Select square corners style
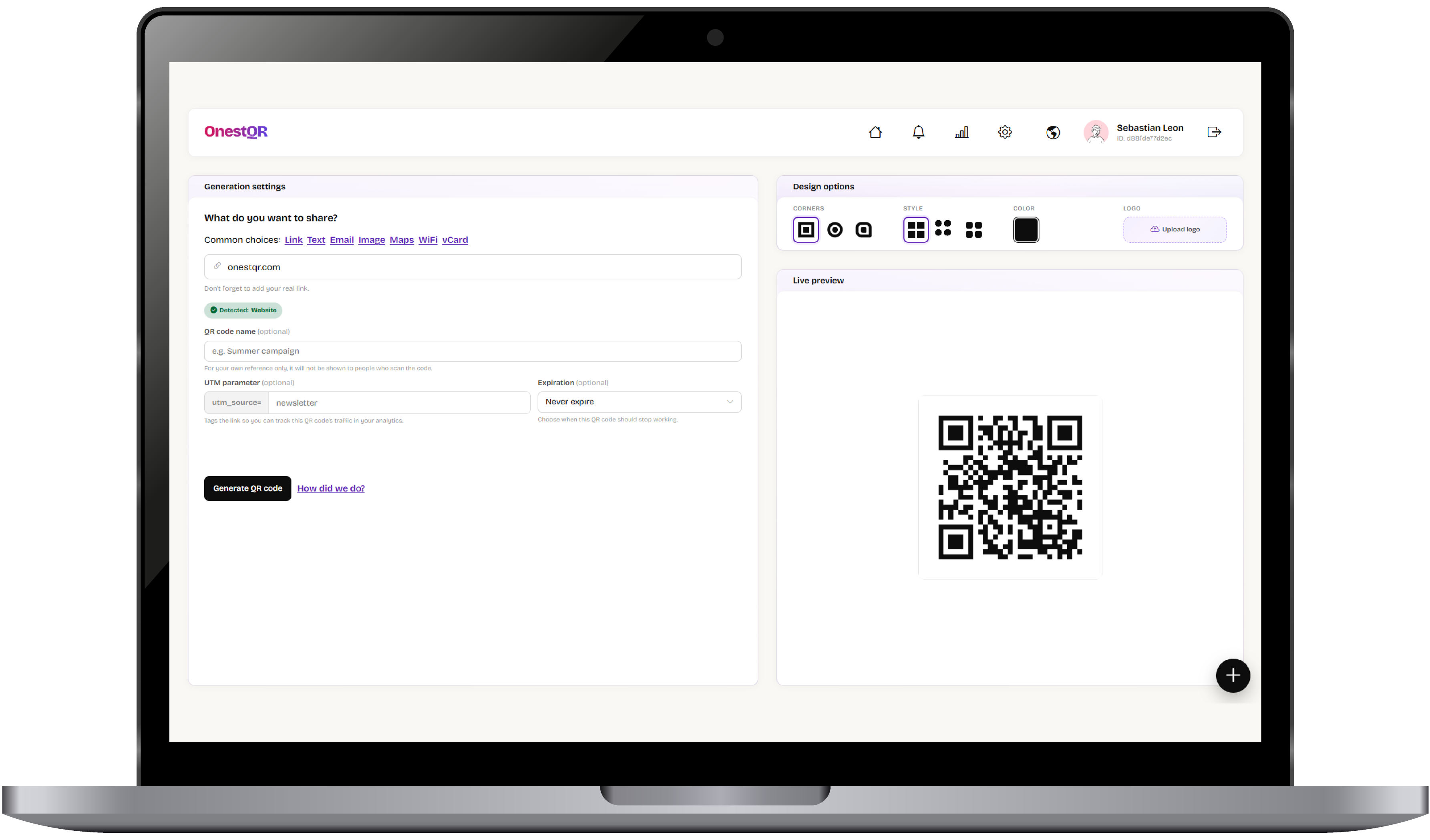The image size is (1430, 840). coord(806,230)
